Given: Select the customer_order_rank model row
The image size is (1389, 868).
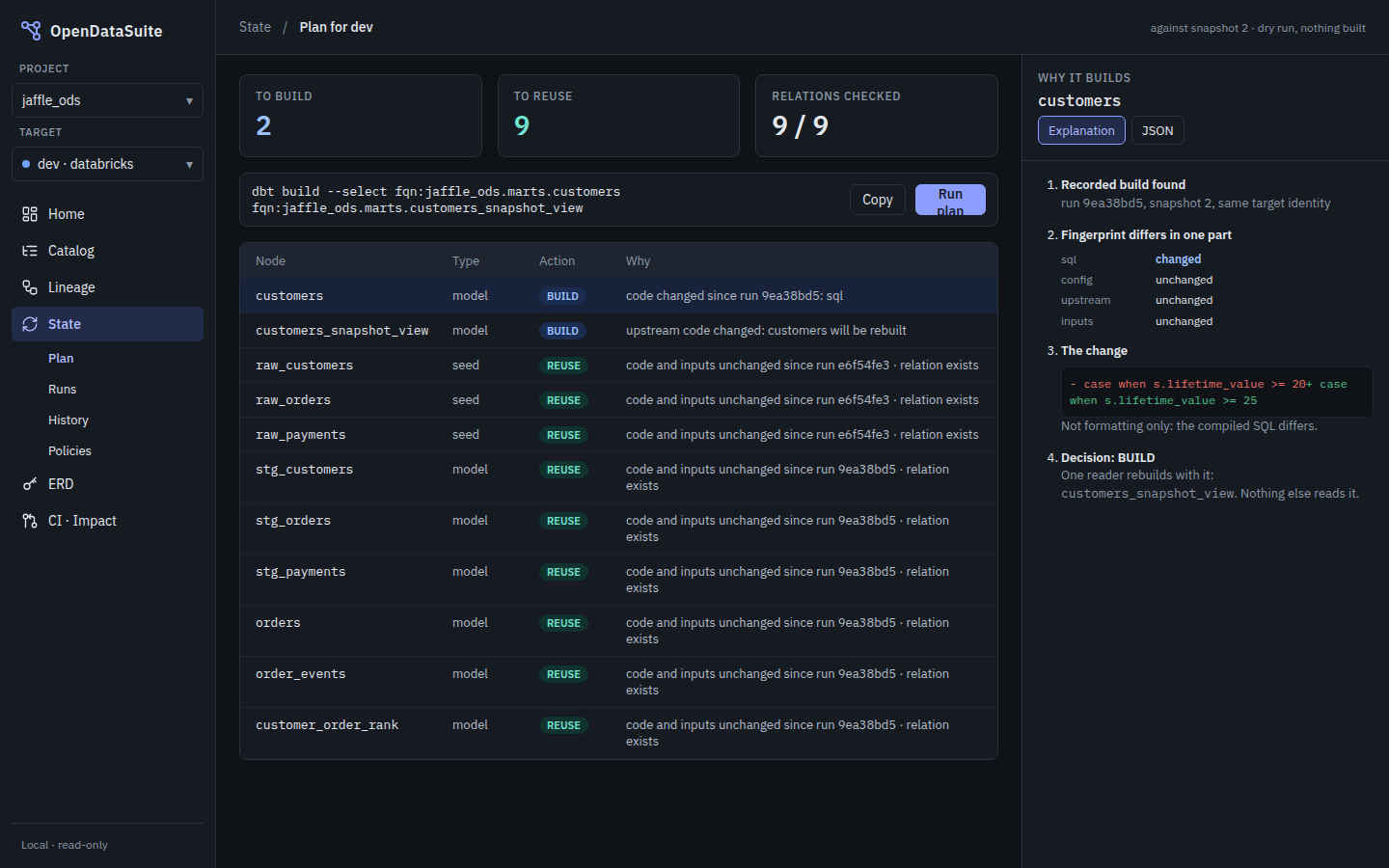Looking at the screenshot, I should (x=618, y=733).
